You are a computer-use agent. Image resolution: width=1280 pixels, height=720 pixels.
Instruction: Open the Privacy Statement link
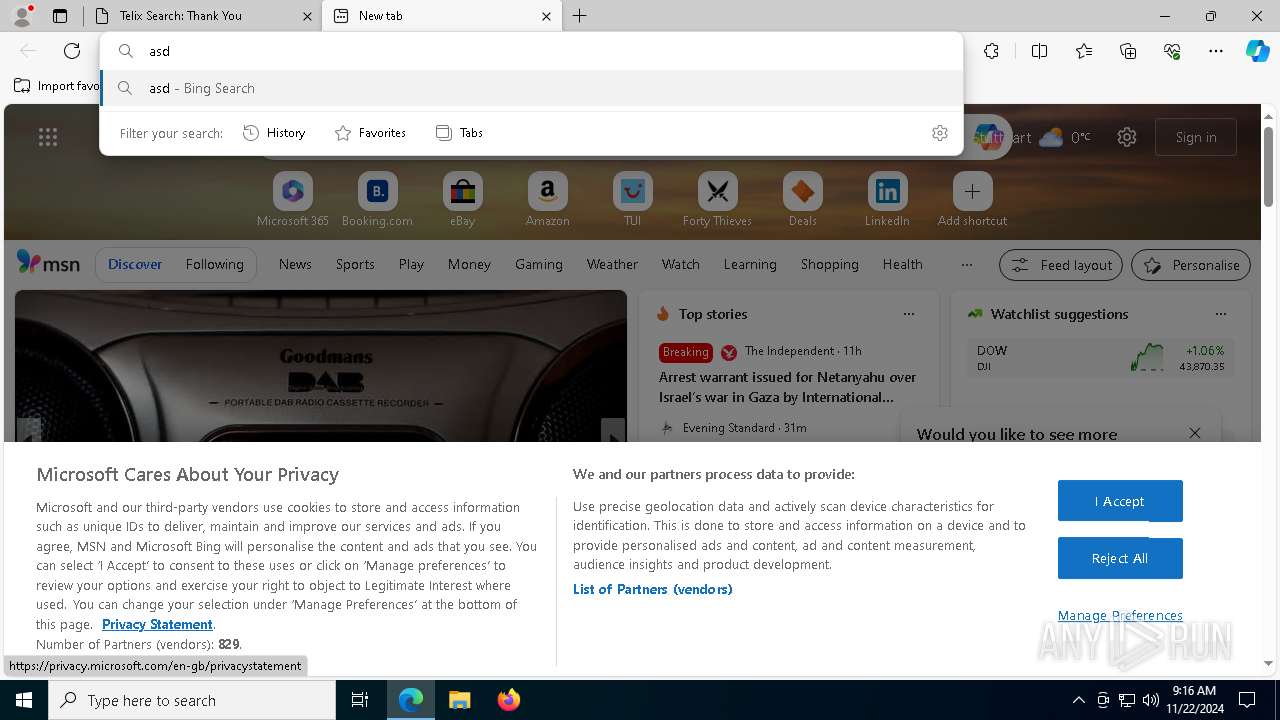pos(157,624)
